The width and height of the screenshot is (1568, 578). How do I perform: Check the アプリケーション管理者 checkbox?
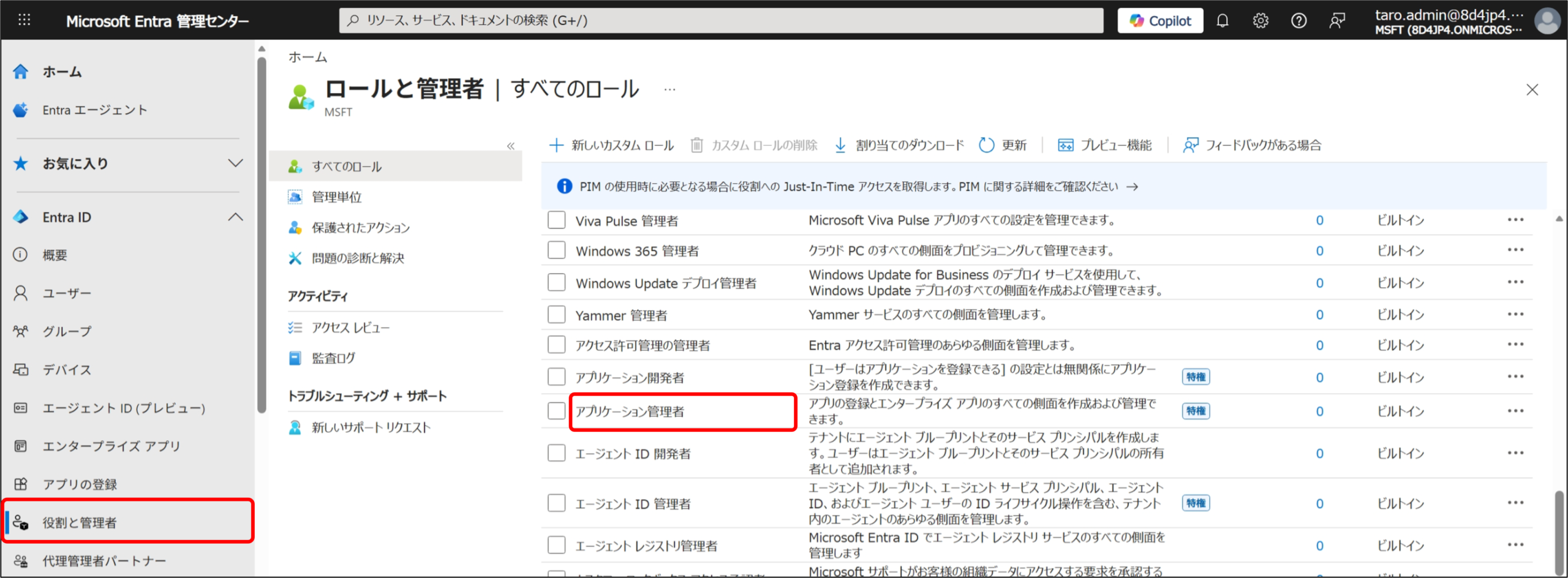click(x=556, y=411)
